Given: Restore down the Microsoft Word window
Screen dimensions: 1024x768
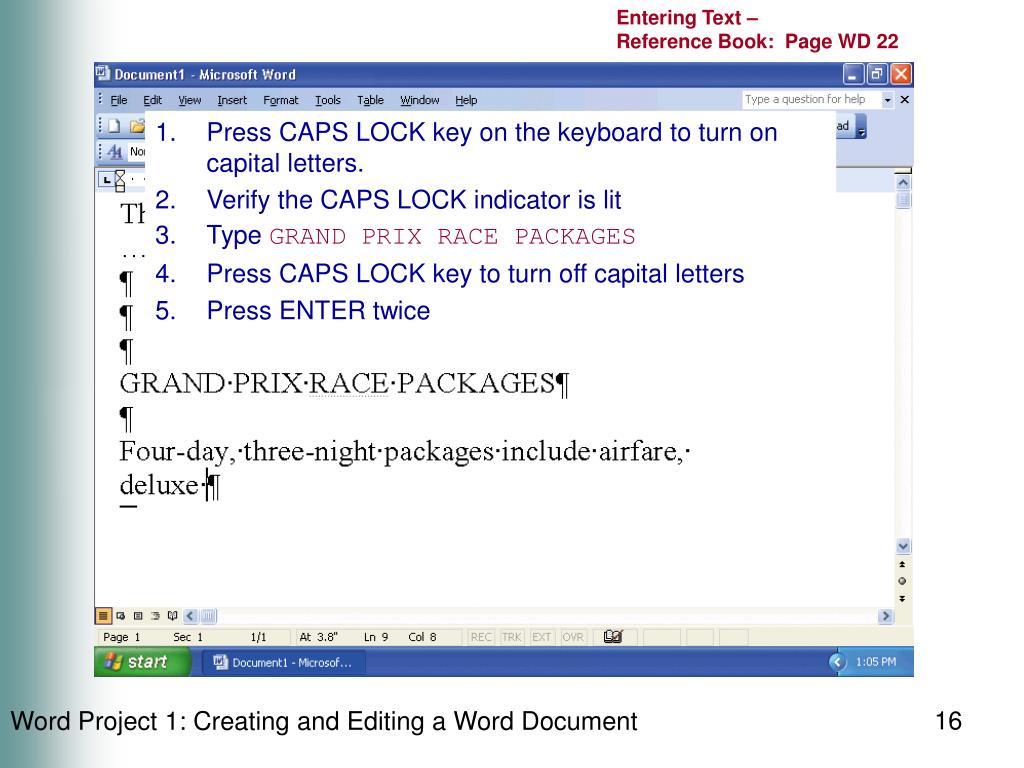Looking at the screenshot, I should click(876, 74).
